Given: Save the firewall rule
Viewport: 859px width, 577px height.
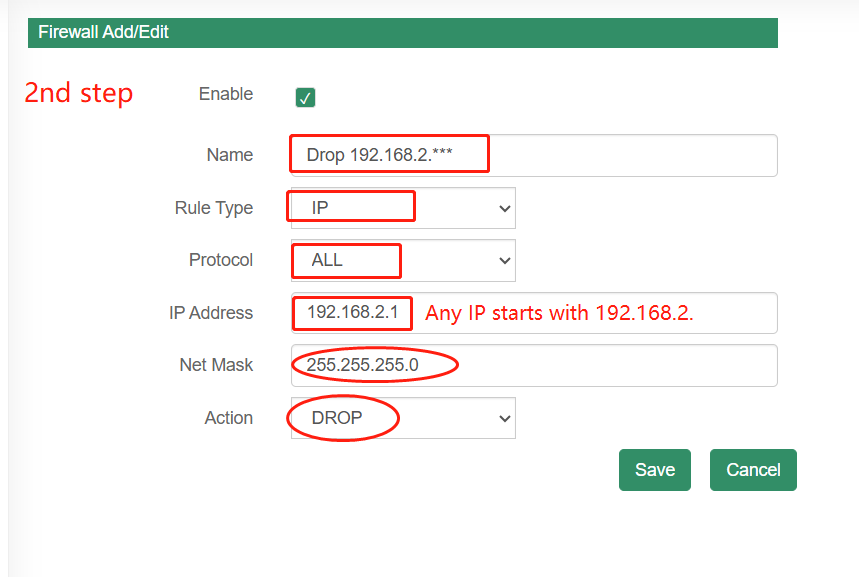Looking at the screenshot, I should (655, 470).
